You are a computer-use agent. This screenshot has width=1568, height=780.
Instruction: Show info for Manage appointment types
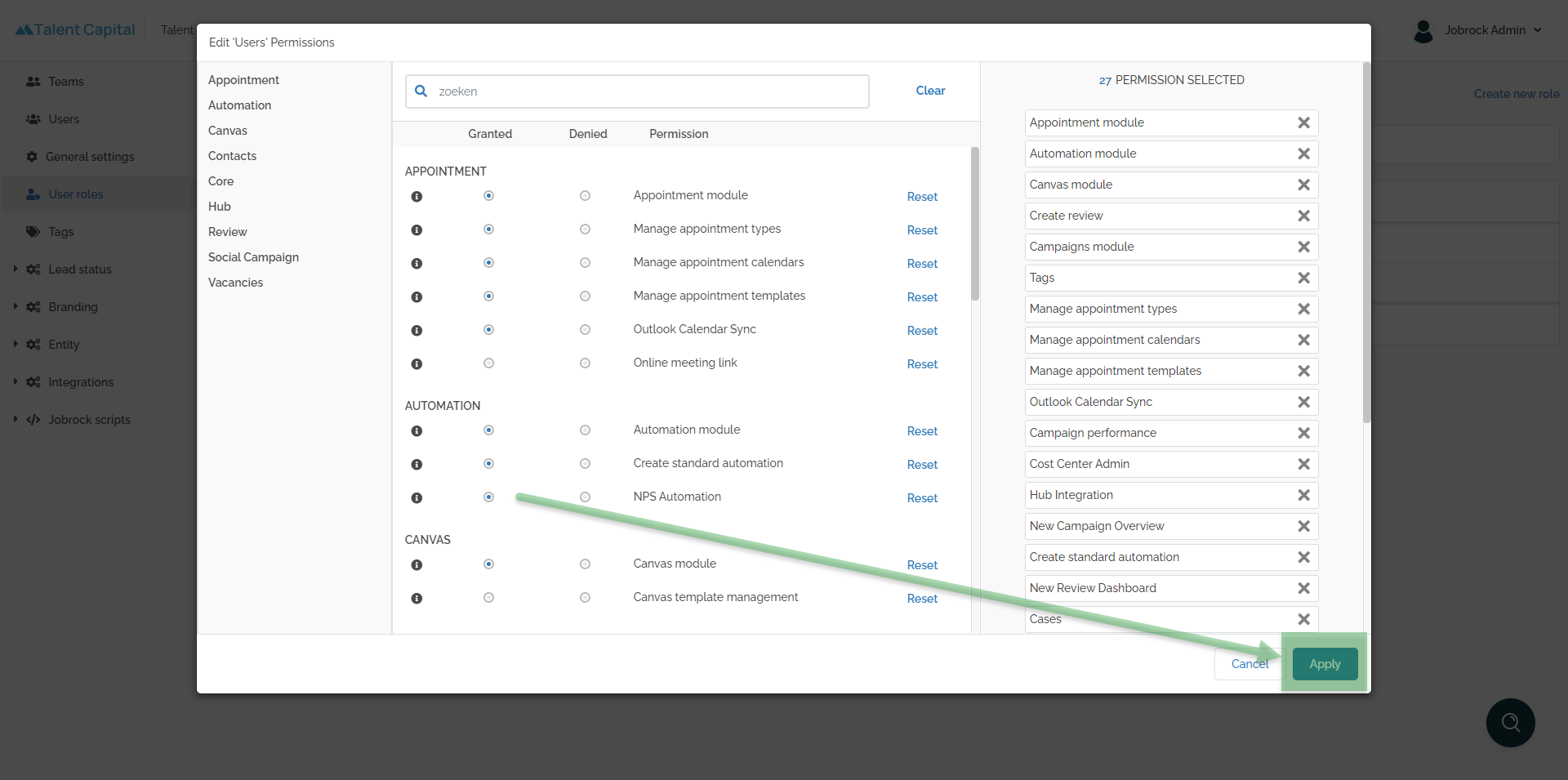coord(416,230)
